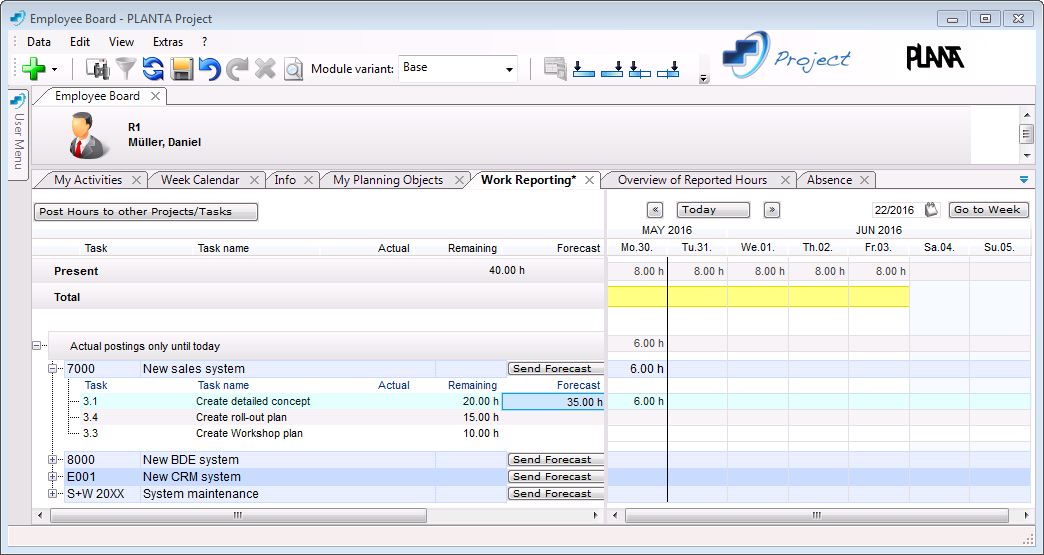This screenshot has height=555, width=1044.
Task: Click the blue refresh arrows icon
Action: coord(153,69)
